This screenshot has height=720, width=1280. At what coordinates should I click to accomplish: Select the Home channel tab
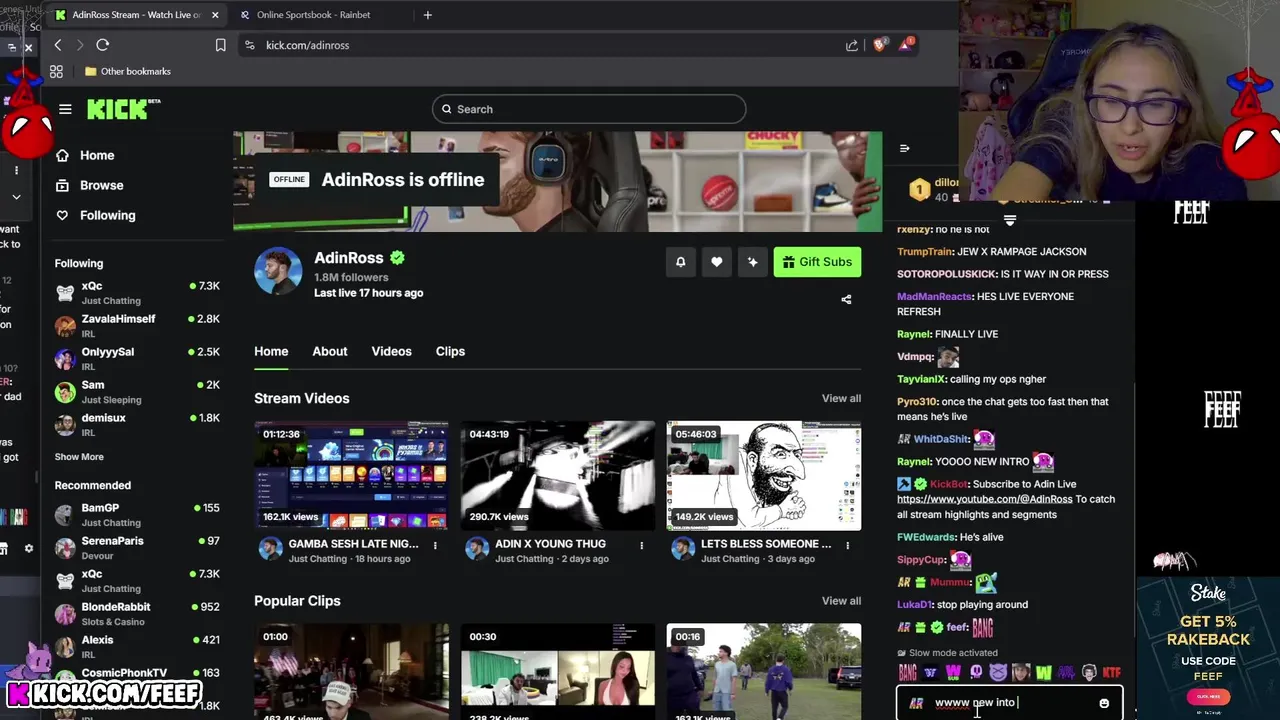coord(271,351)
